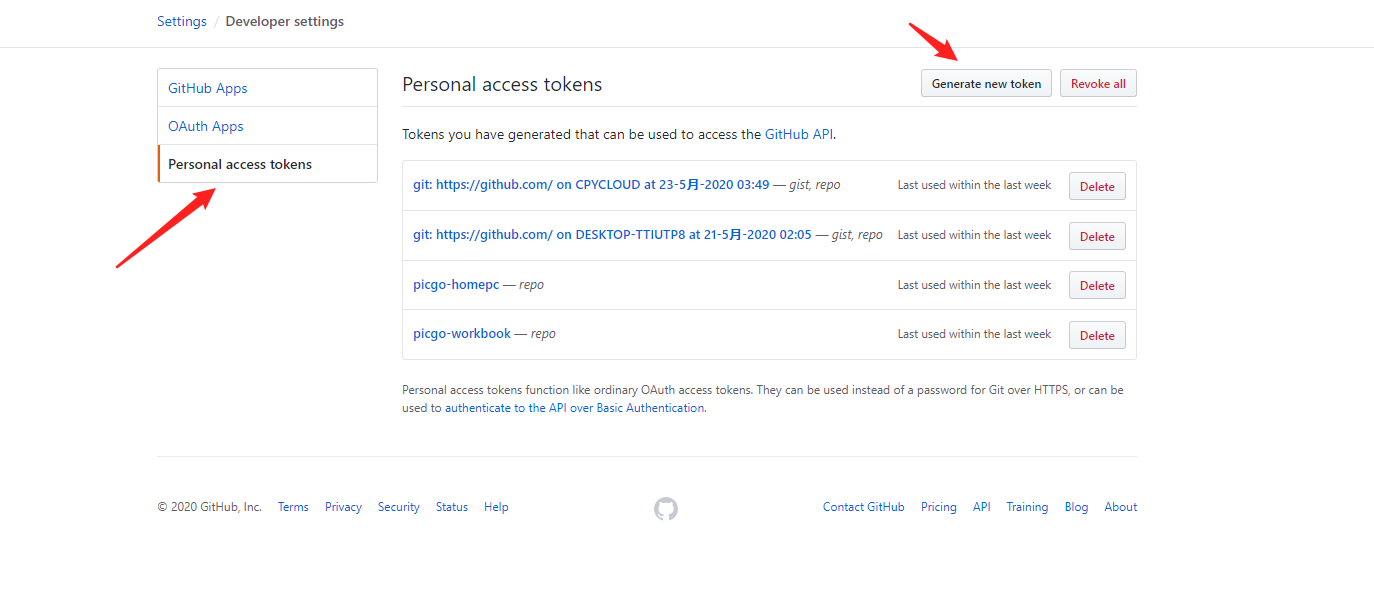
Task: Delete the picgo-homepc token
Action: [1097, 285]
